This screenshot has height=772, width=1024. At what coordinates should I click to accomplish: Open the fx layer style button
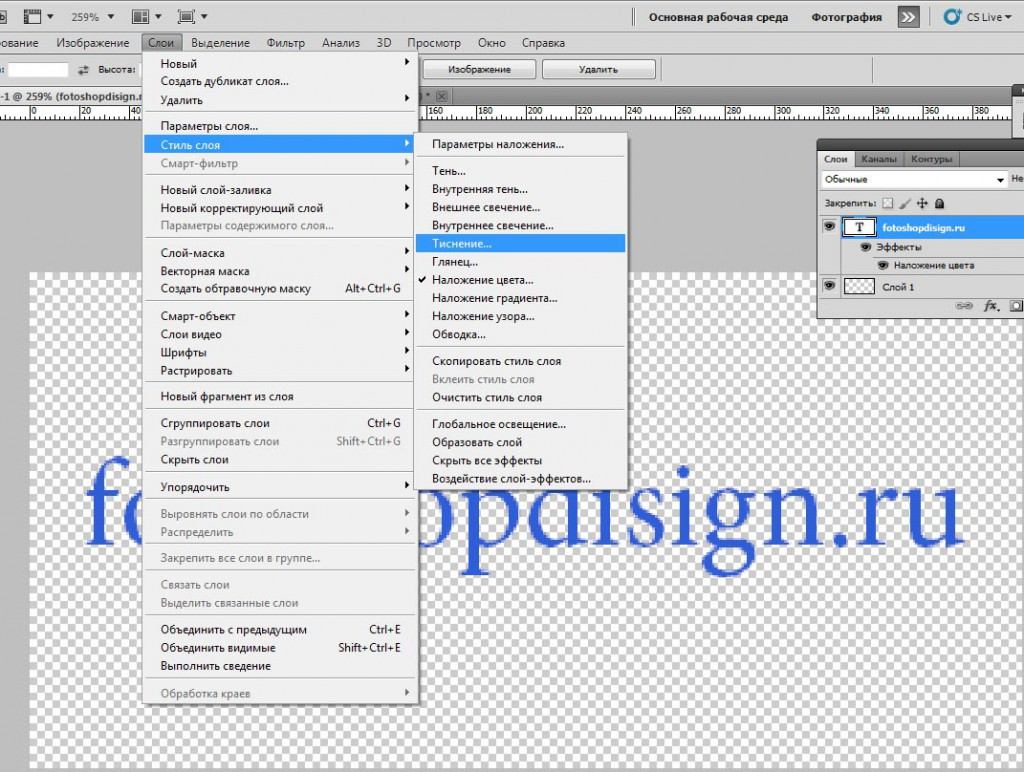[x=991, y=306]
